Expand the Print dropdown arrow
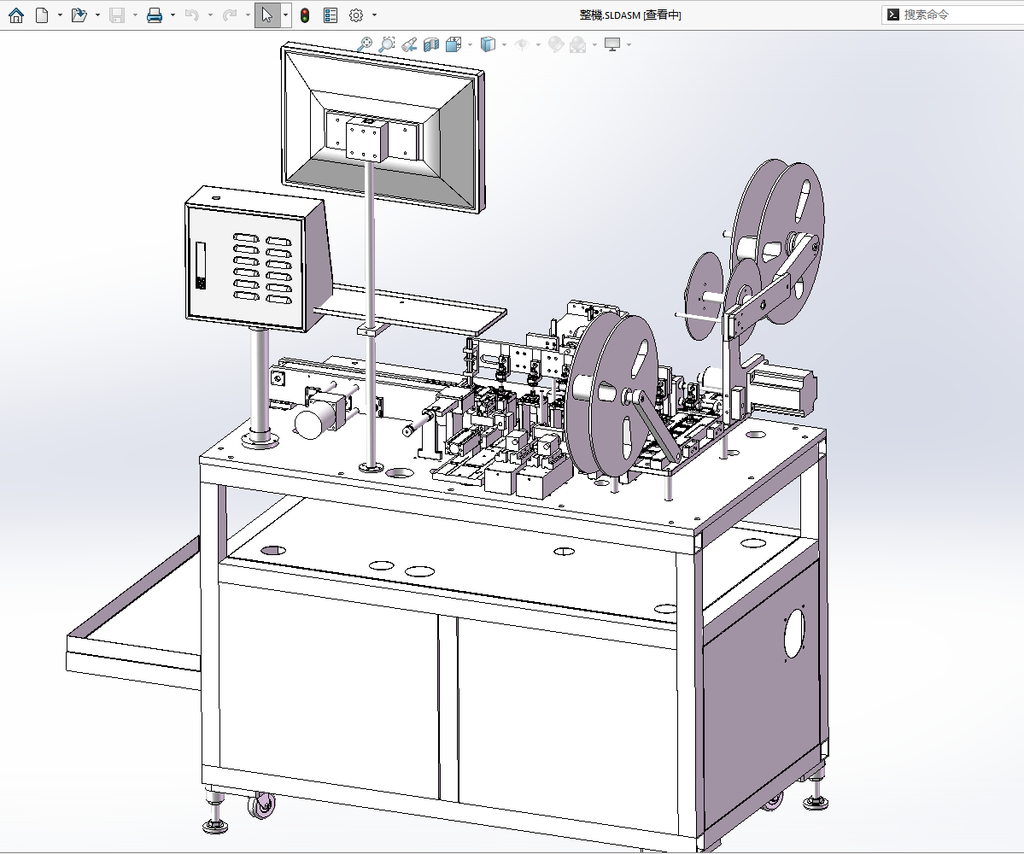 172,15
